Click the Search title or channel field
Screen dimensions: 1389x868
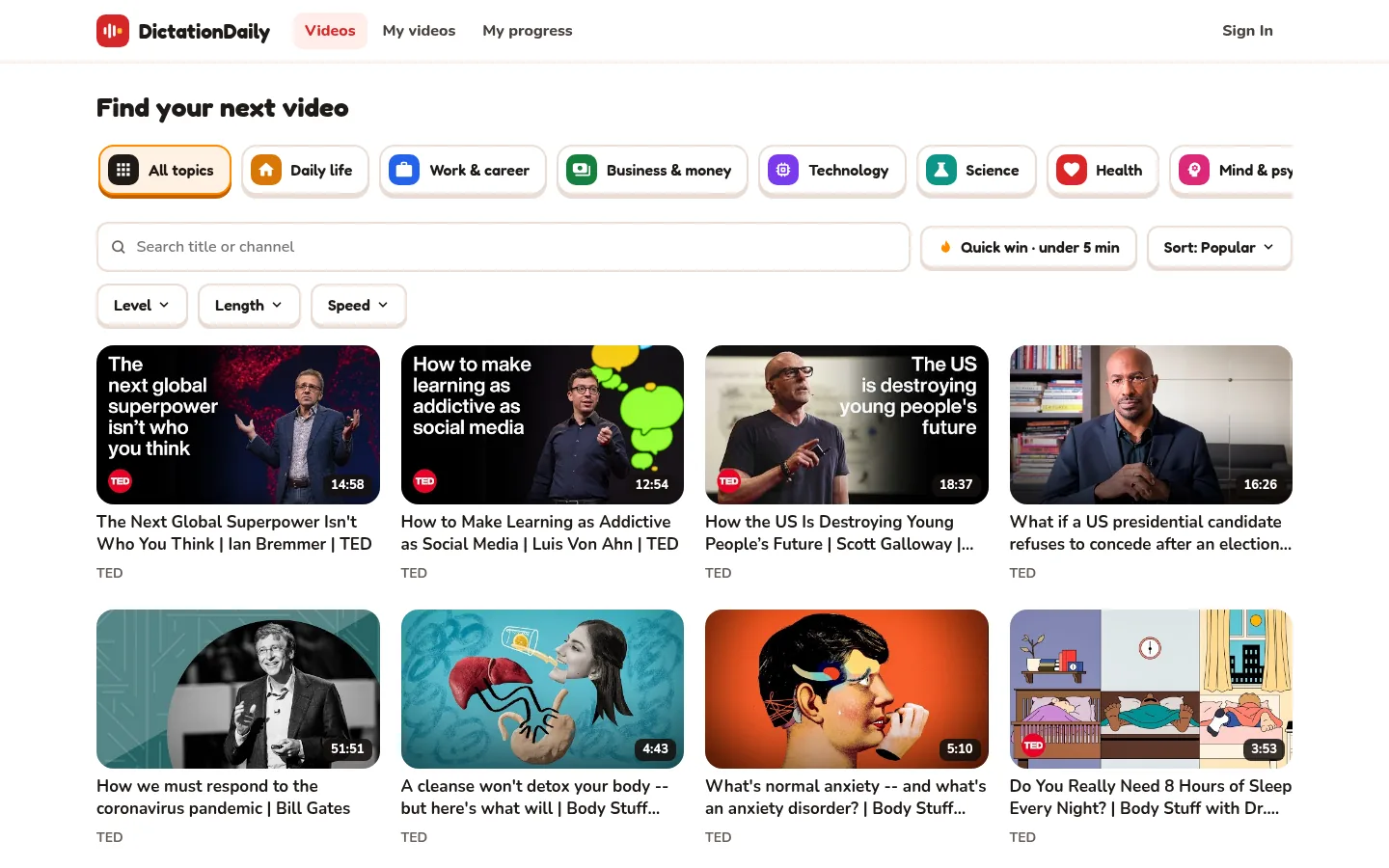pyautogui.click(x=504, y=247)
